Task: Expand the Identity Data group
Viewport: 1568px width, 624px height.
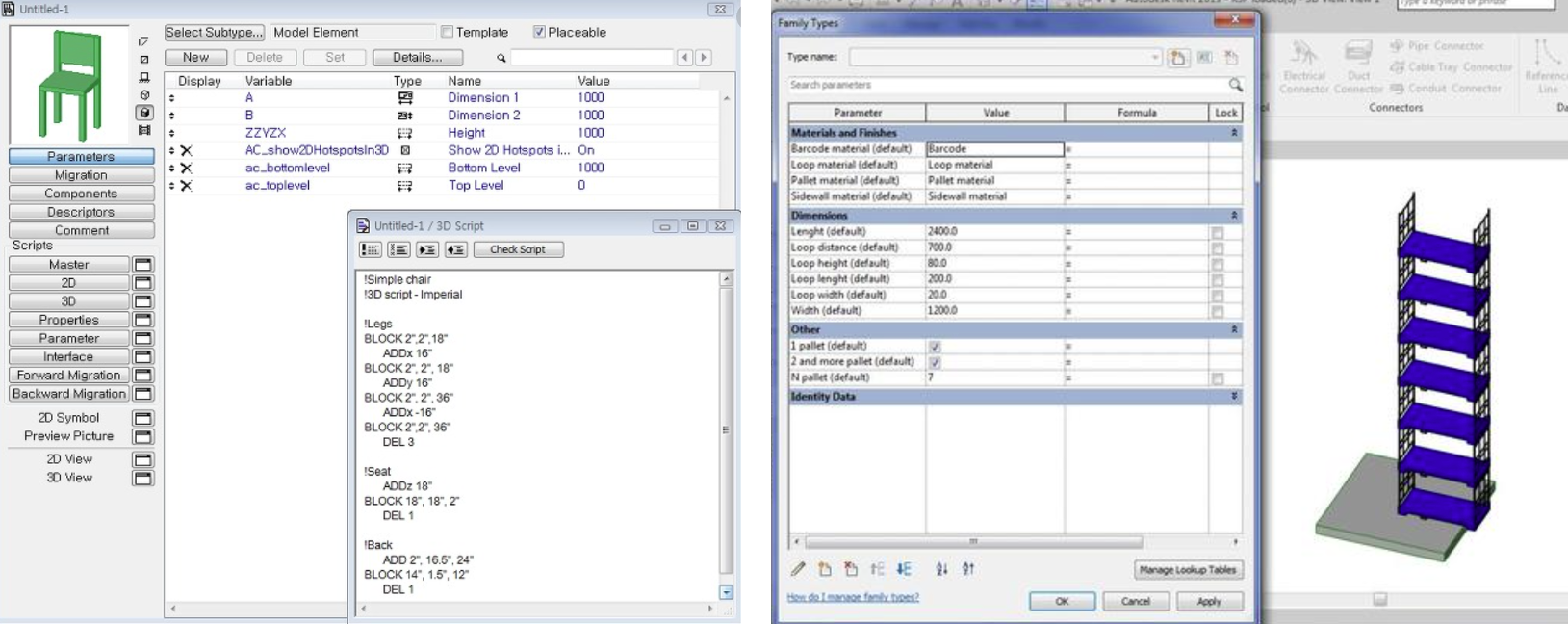Action: [1234, 397]
